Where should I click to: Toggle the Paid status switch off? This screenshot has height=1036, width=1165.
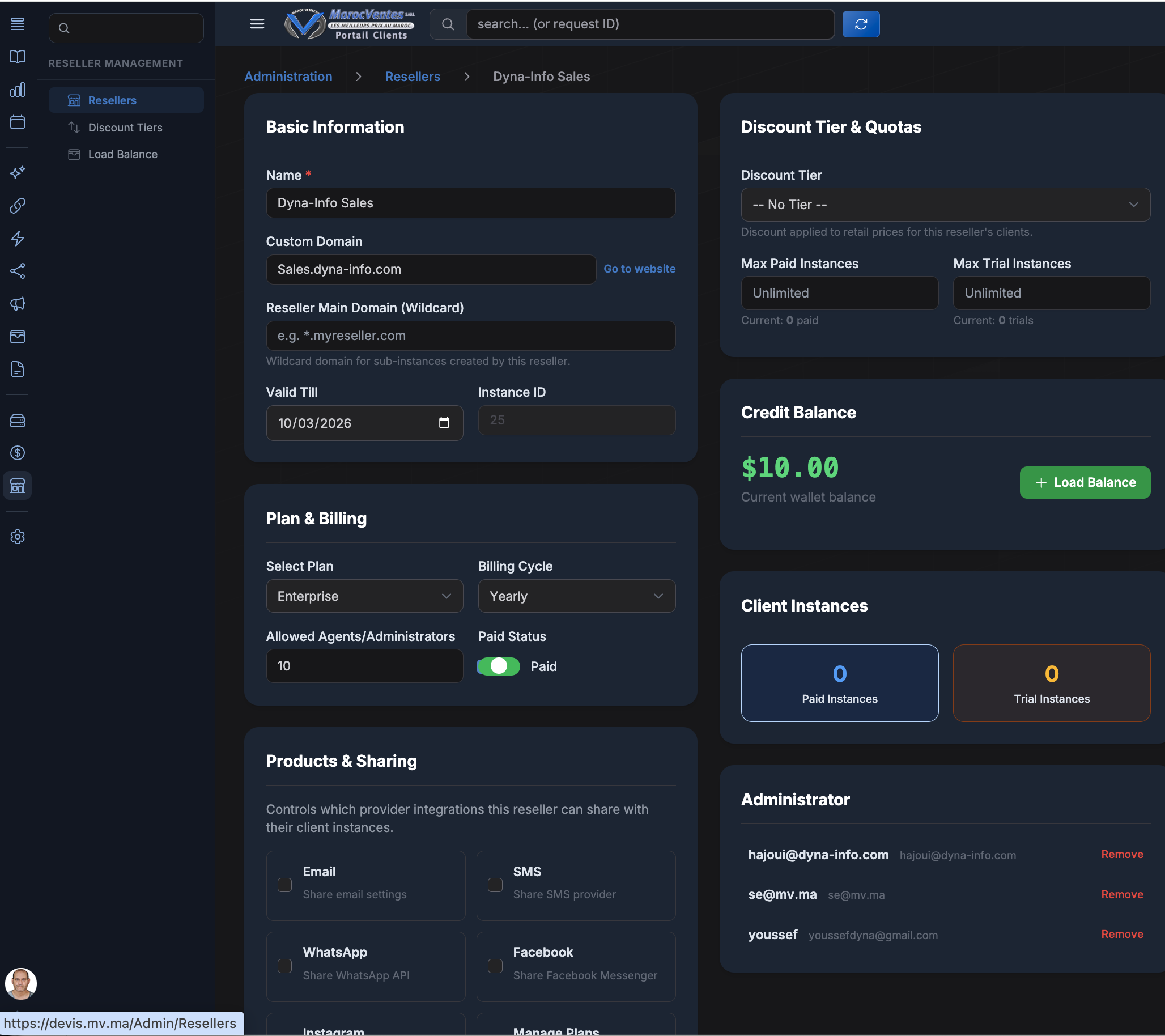pos(498,666)
